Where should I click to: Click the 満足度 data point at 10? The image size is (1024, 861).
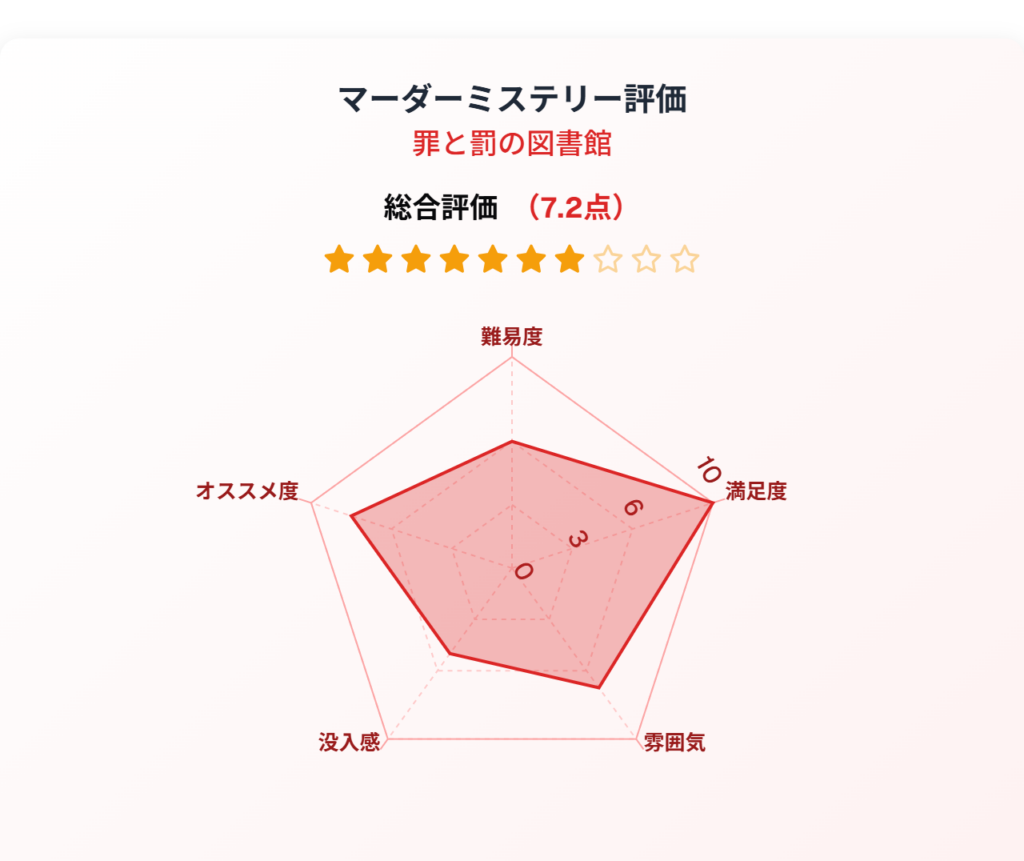pyautogui.click(x=711, y=502)
